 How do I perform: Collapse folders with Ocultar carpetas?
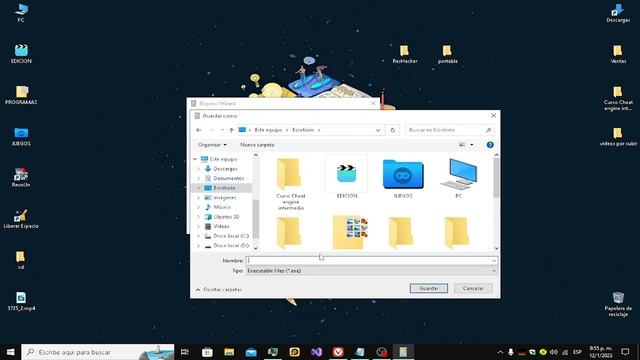coord(219,289)
